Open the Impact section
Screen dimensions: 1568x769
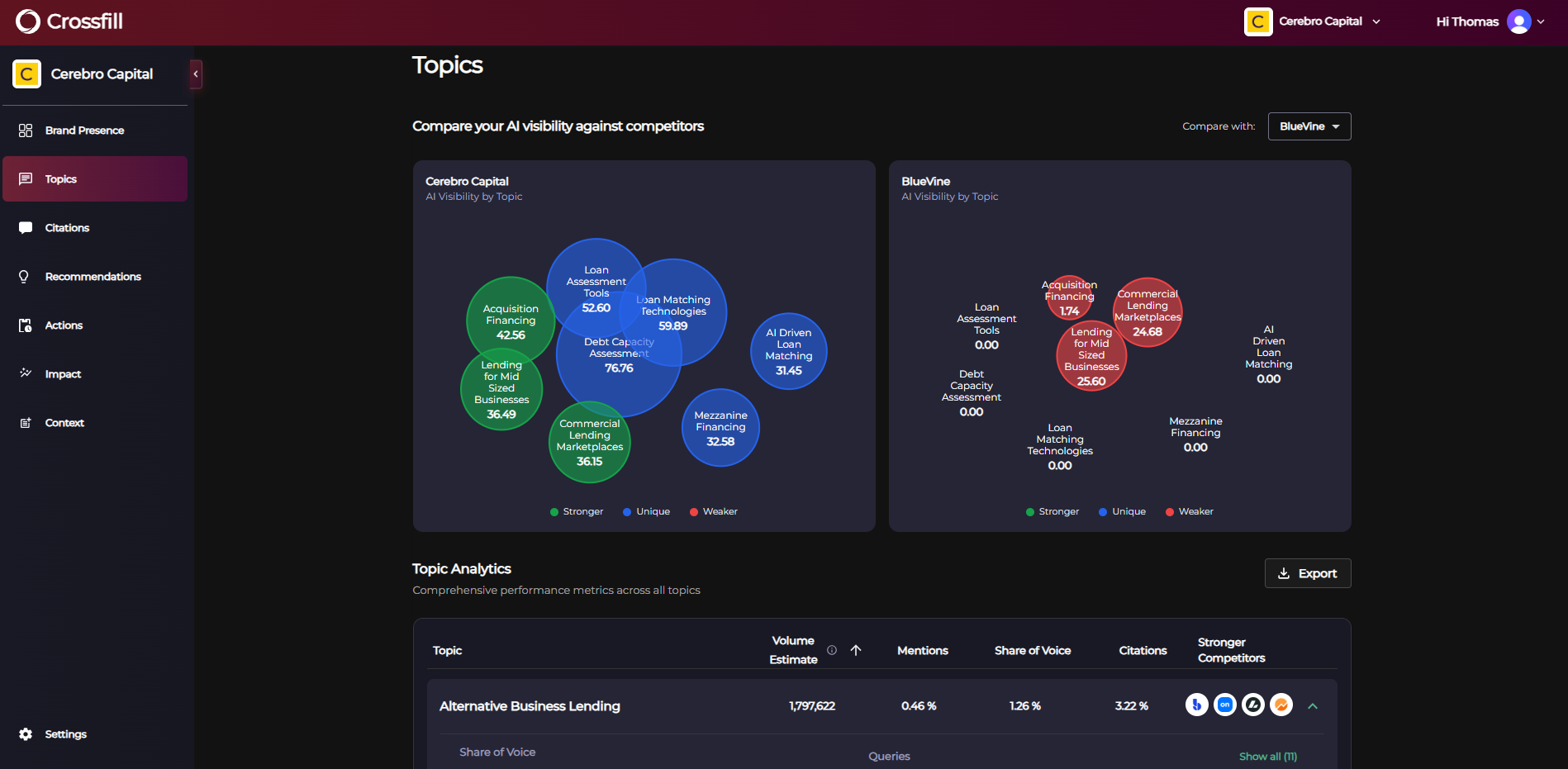(95, 374)
